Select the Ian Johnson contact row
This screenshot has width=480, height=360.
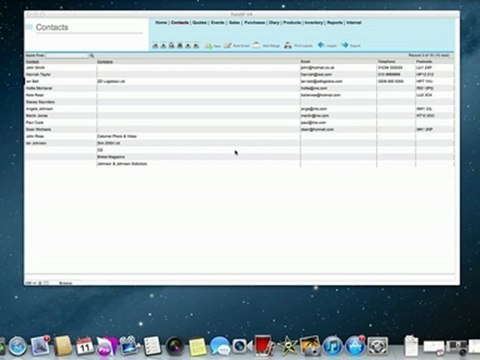pyautogui.click(x=240, y=143)
